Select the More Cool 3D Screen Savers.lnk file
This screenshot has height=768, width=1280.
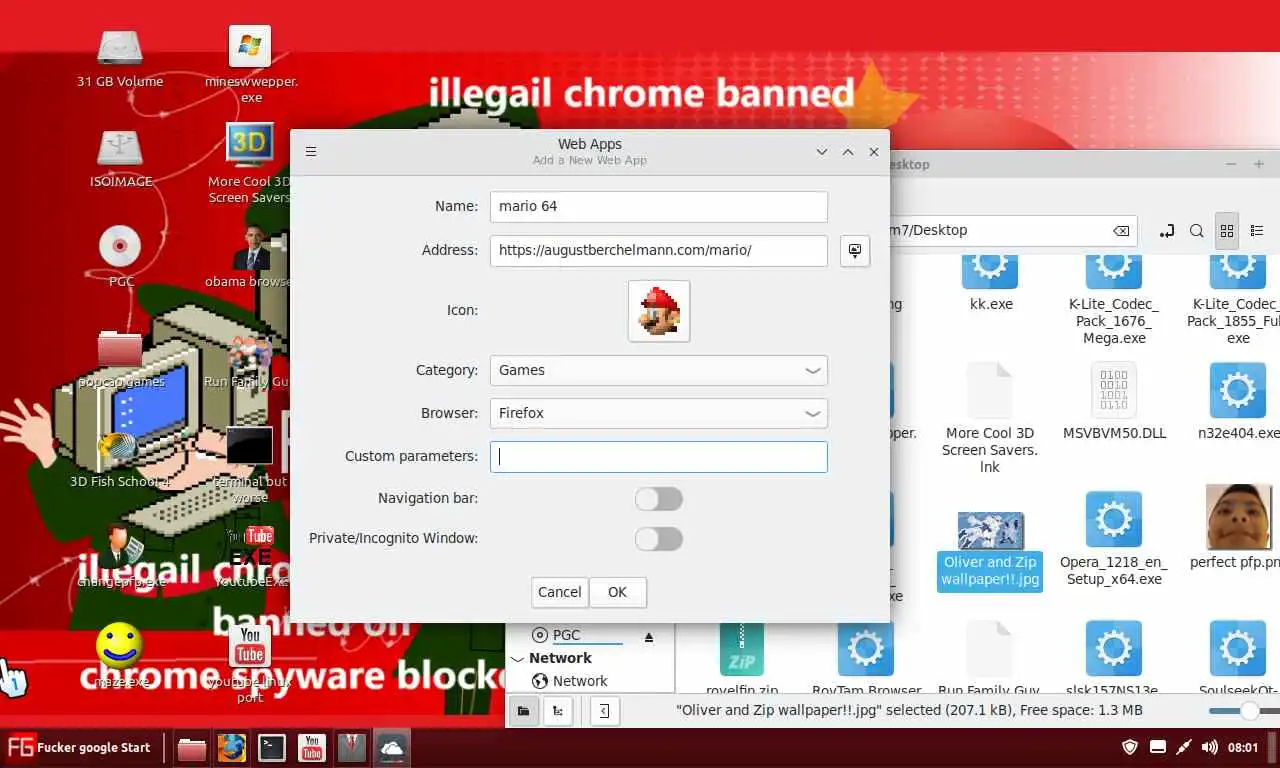[x=990, y=417]
